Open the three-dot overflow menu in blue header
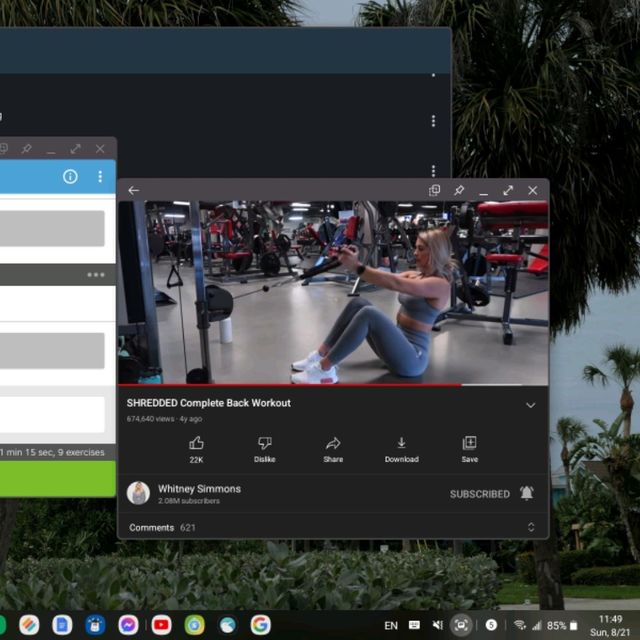The height and width of the screenshot is (640, 640). (100, 177)
